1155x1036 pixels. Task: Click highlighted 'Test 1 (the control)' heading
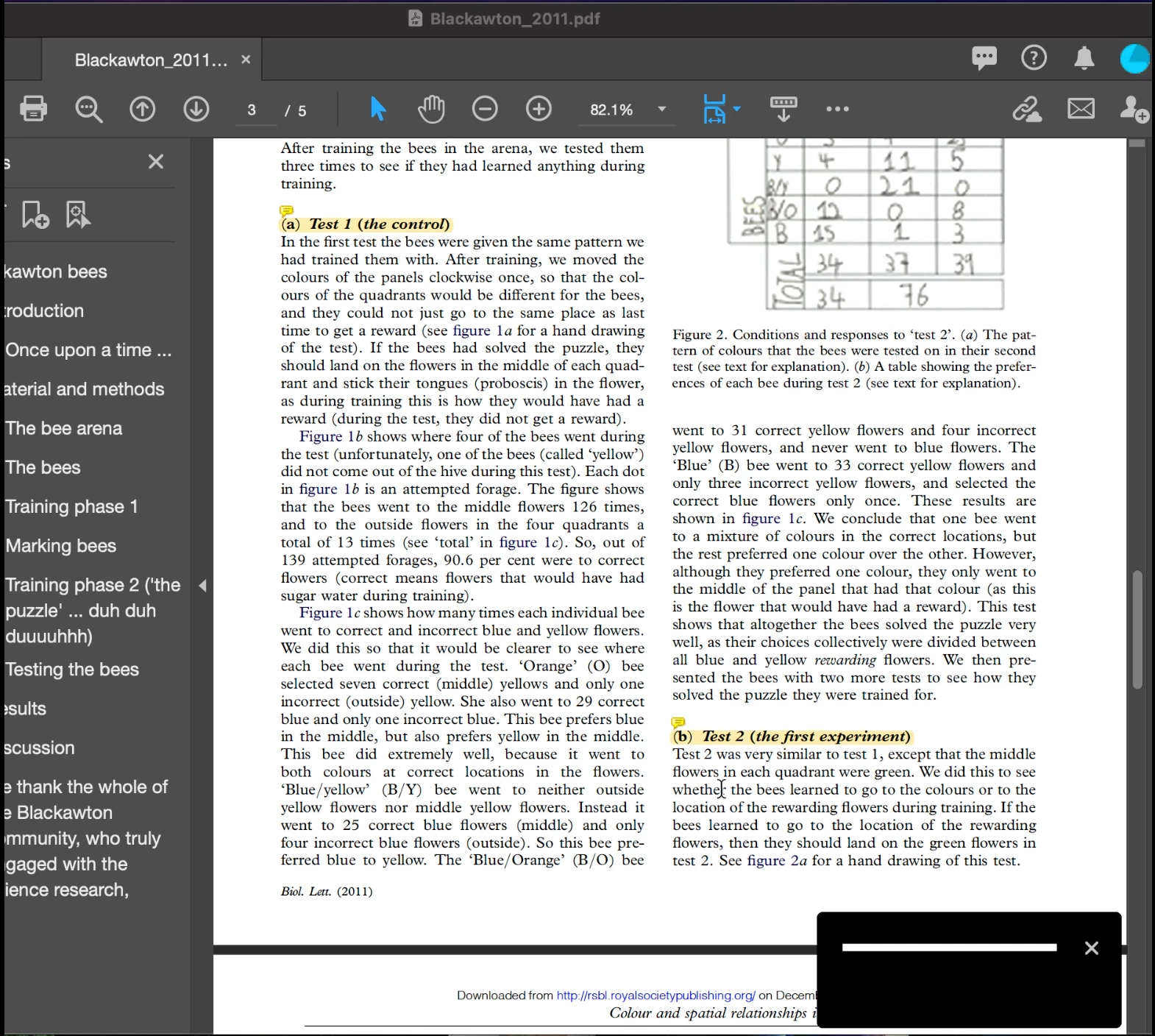tap(366, 224)
